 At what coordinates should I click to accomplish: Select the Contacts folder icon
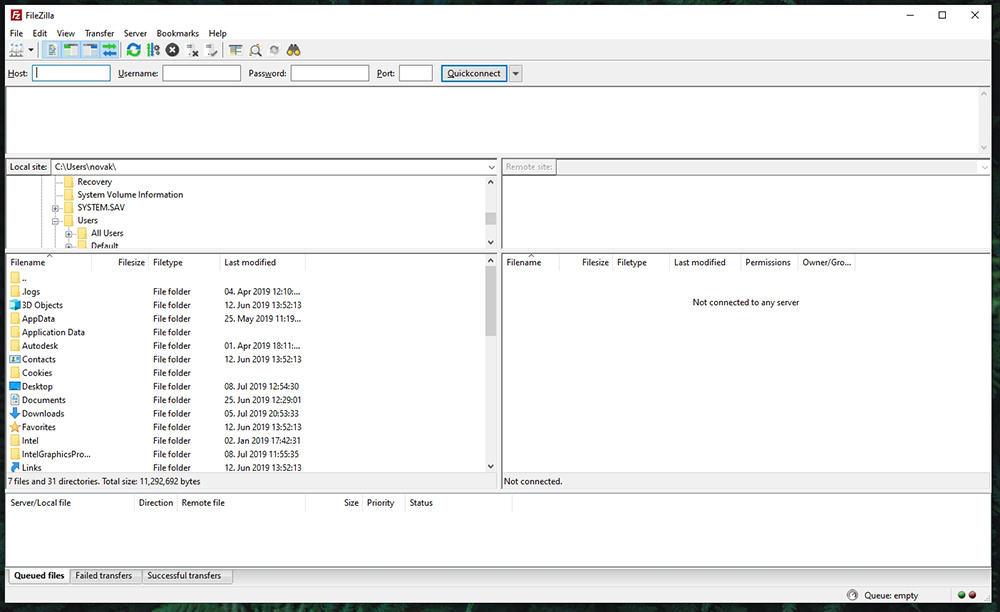click(x=15, y=359)
